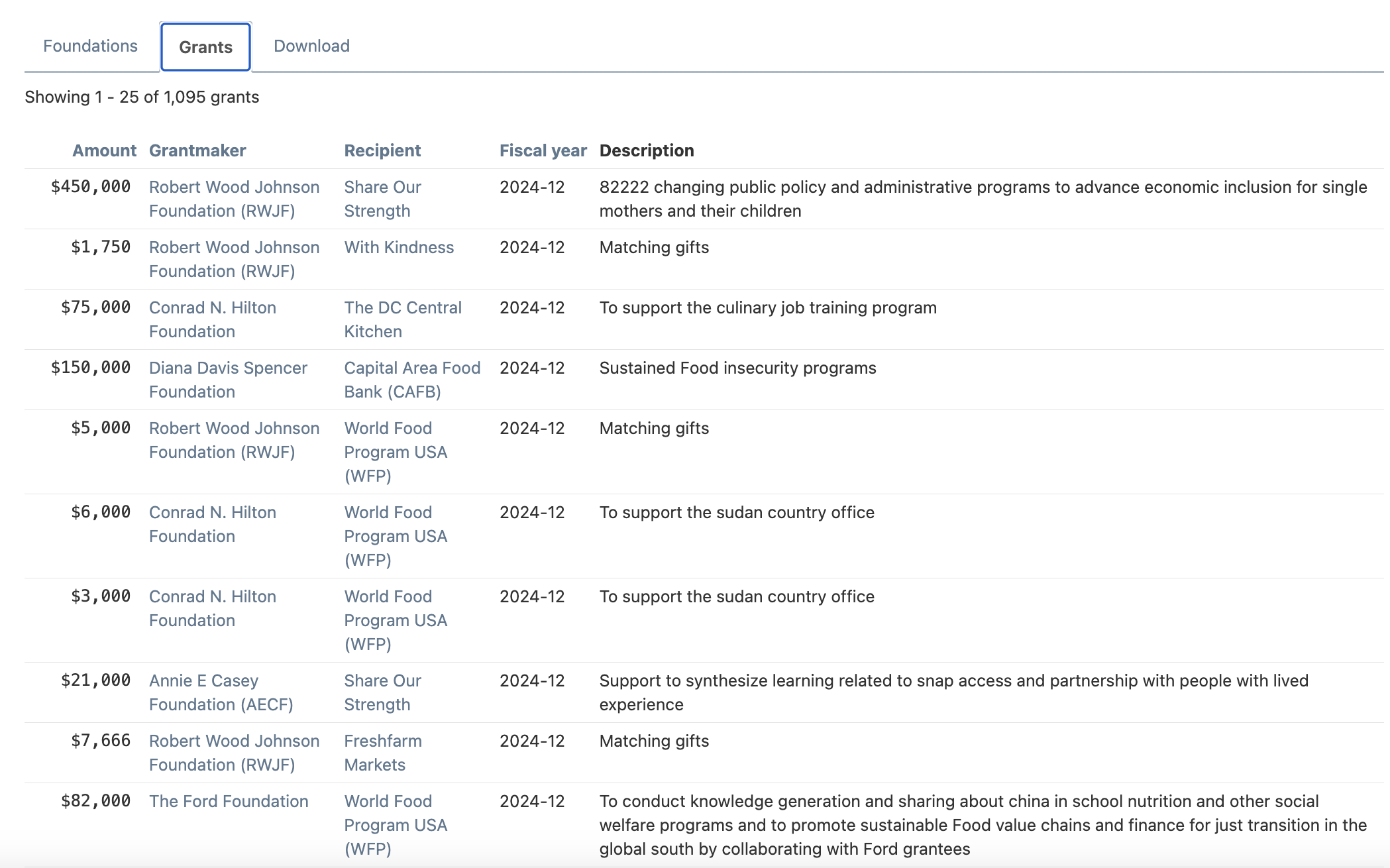Viewport: 1390px width, 868px height.
Task: Sort by Grantmaker column header
Action: click(x=197, y=150)
